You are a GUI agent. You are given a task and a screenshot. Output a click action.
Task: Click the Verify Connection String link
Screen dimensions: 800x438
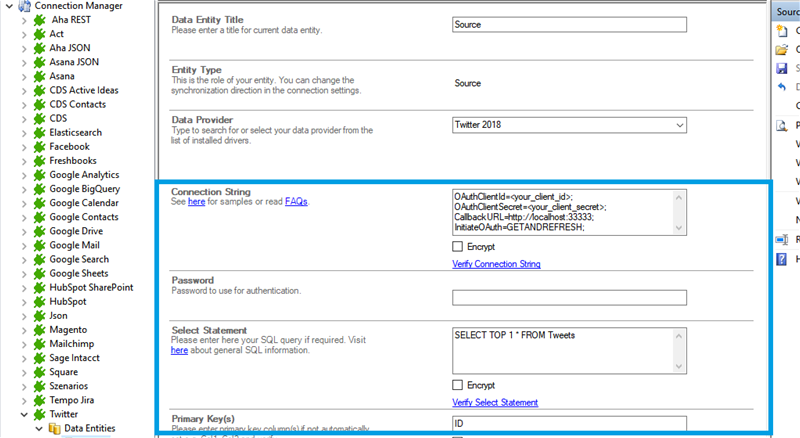(497, 264)
